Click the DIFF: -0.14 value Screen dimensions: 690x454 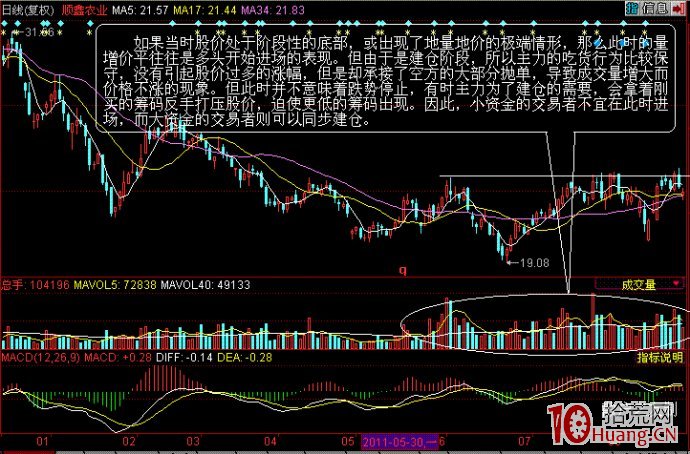[184, 357]
